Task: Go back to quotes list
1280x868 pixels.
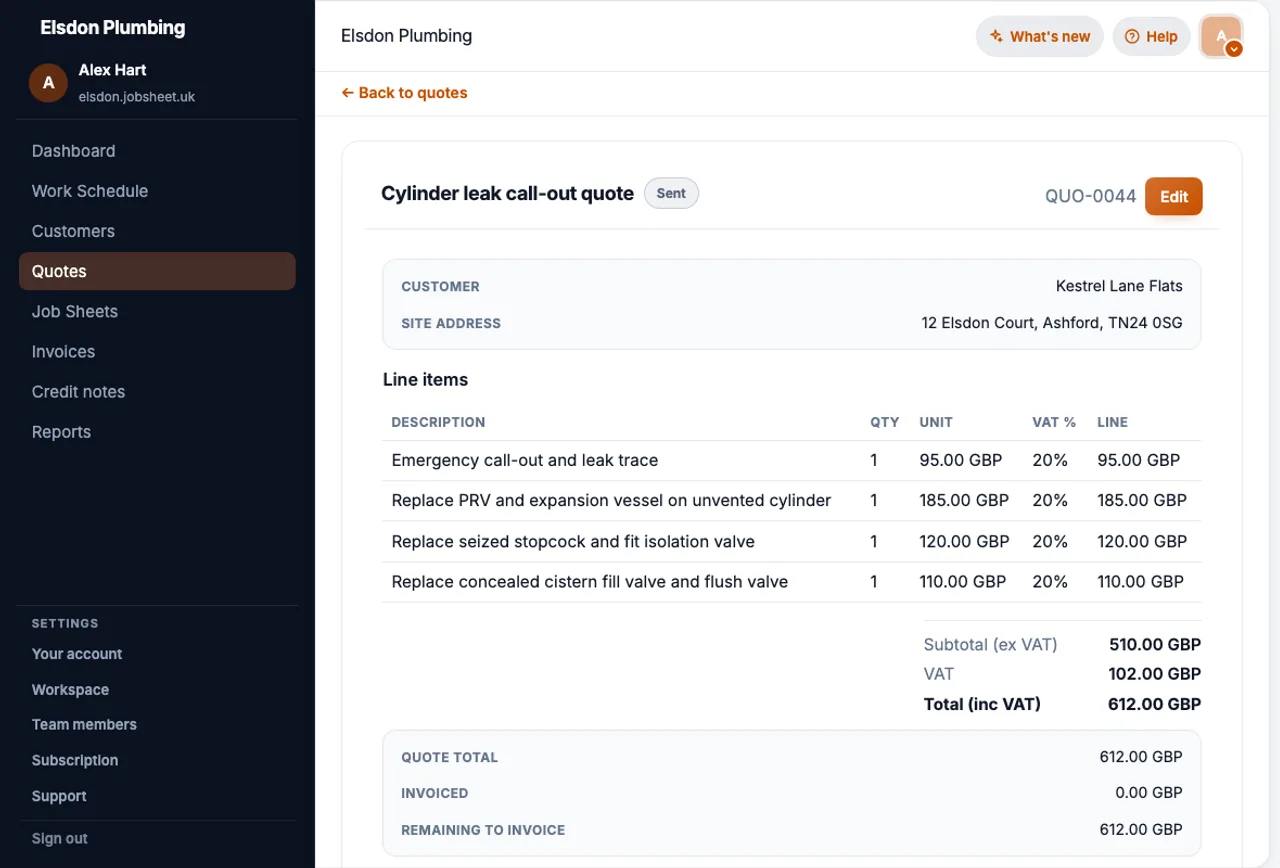Action: point(404,93)
